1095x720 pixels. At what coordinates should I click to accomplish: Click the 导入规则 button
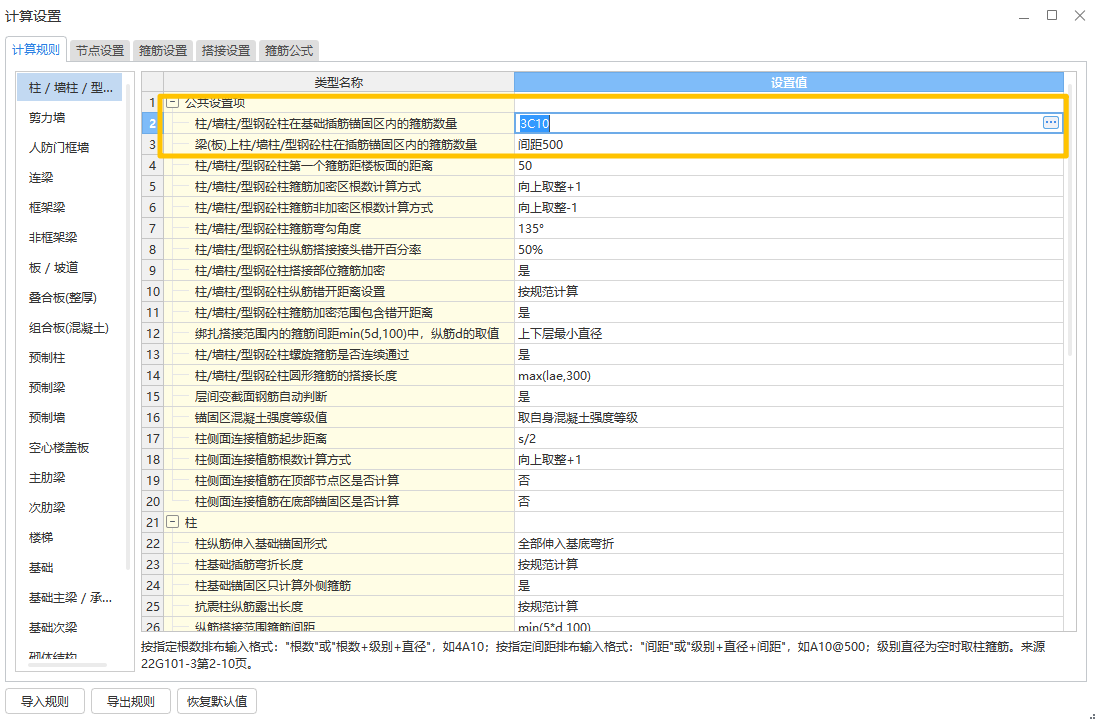(45, 701)
